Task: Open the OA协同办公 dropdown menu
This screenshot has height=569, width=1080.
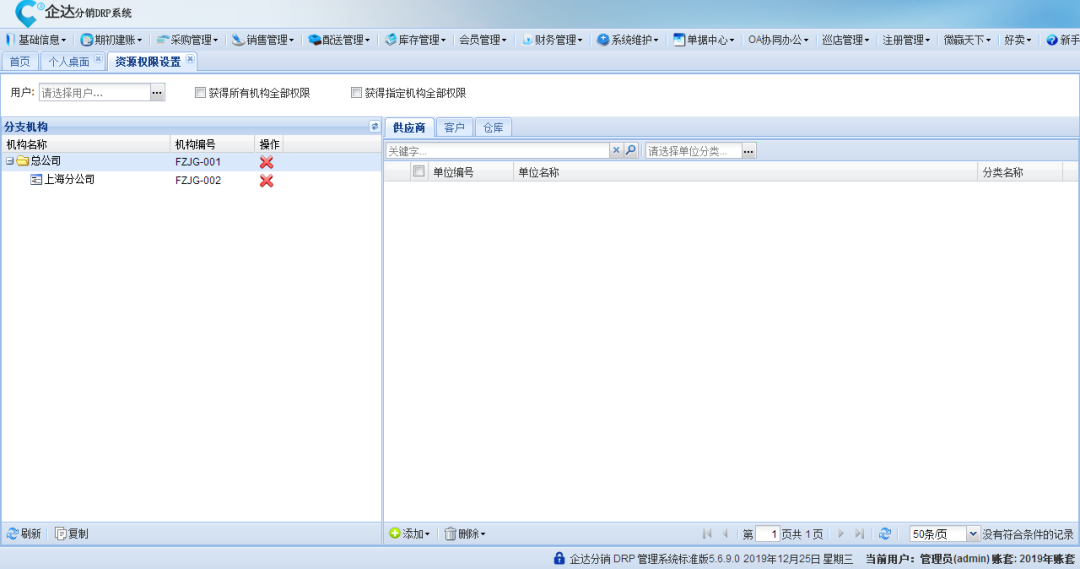Action: pos(778,40)
